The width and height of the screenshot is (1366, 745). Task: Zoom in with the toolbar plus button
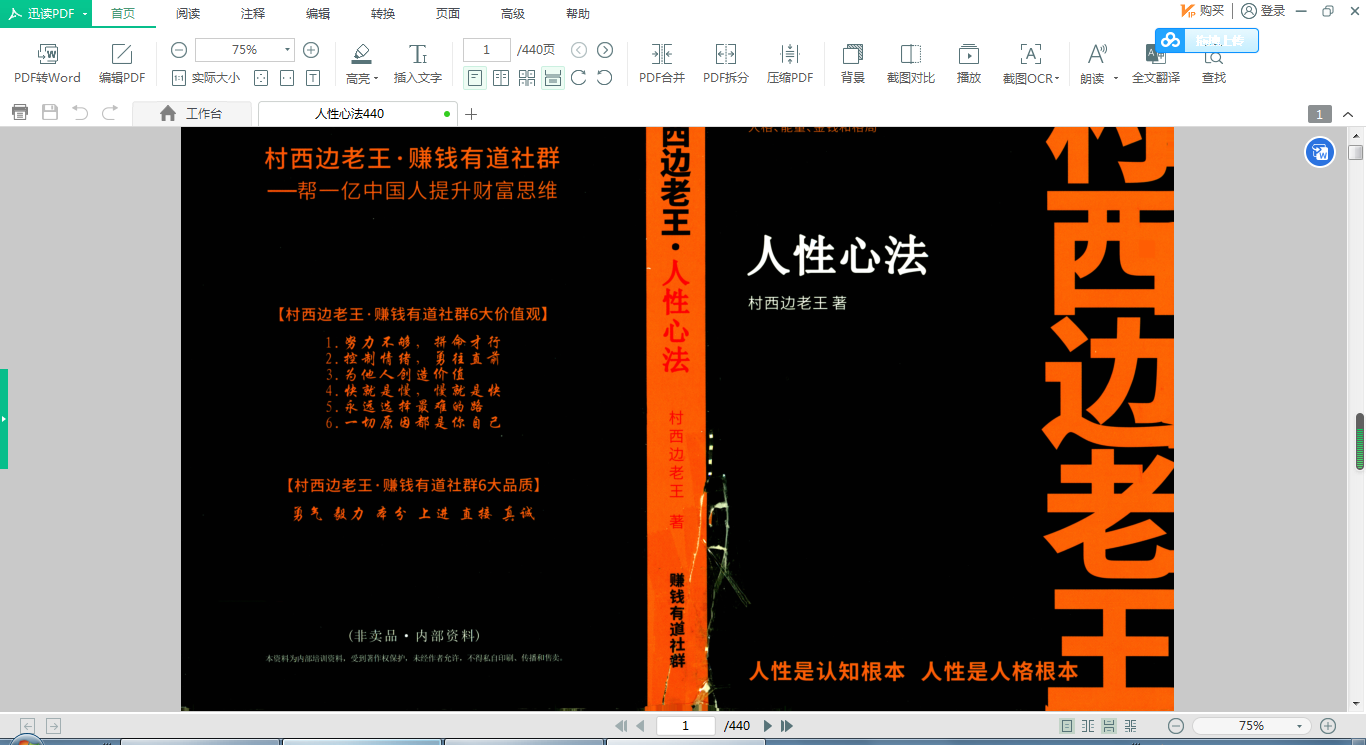point(311,50)
